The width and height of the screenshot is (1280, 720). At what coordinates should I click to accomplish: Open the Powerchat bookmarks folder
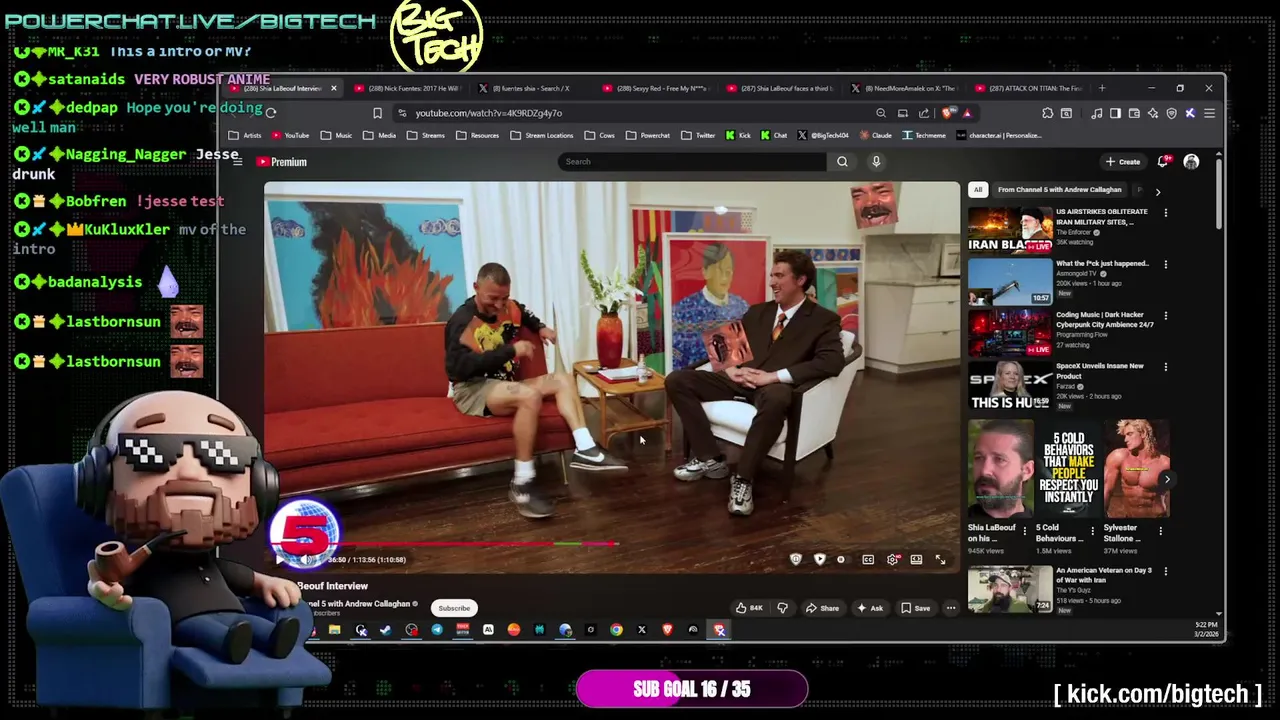pos(649,135)
